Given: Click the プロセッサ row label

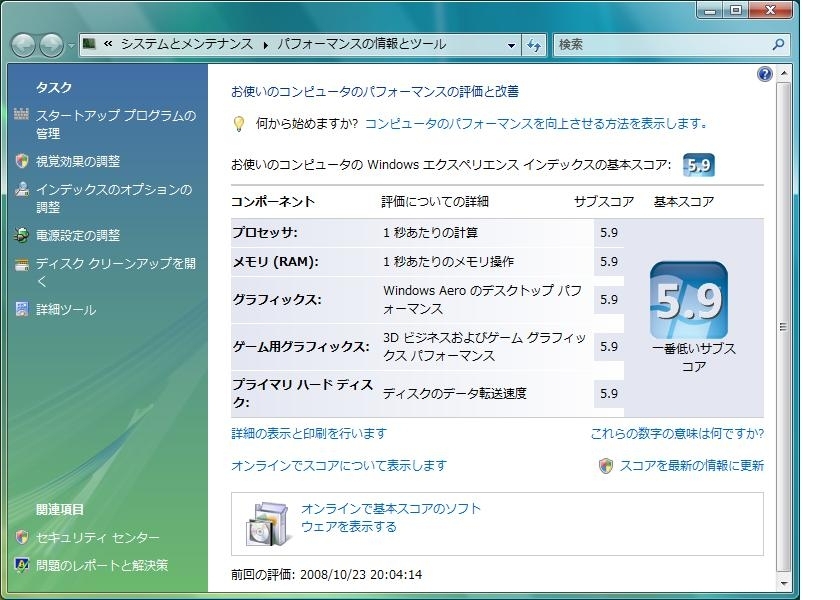Looking at the screenshot, I should 265,232.
